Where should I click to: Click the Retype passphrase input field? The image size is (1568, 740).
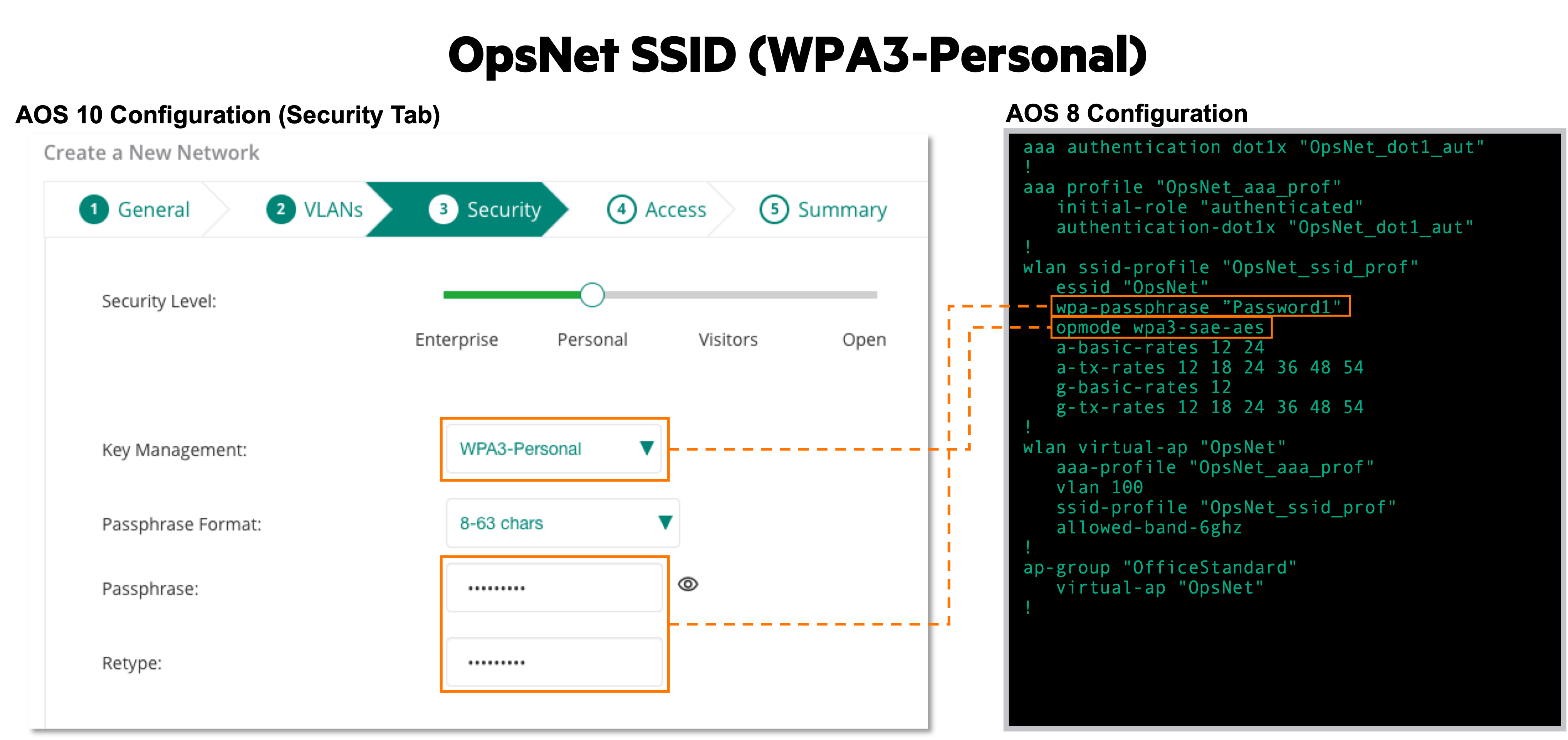click(554, 662)
